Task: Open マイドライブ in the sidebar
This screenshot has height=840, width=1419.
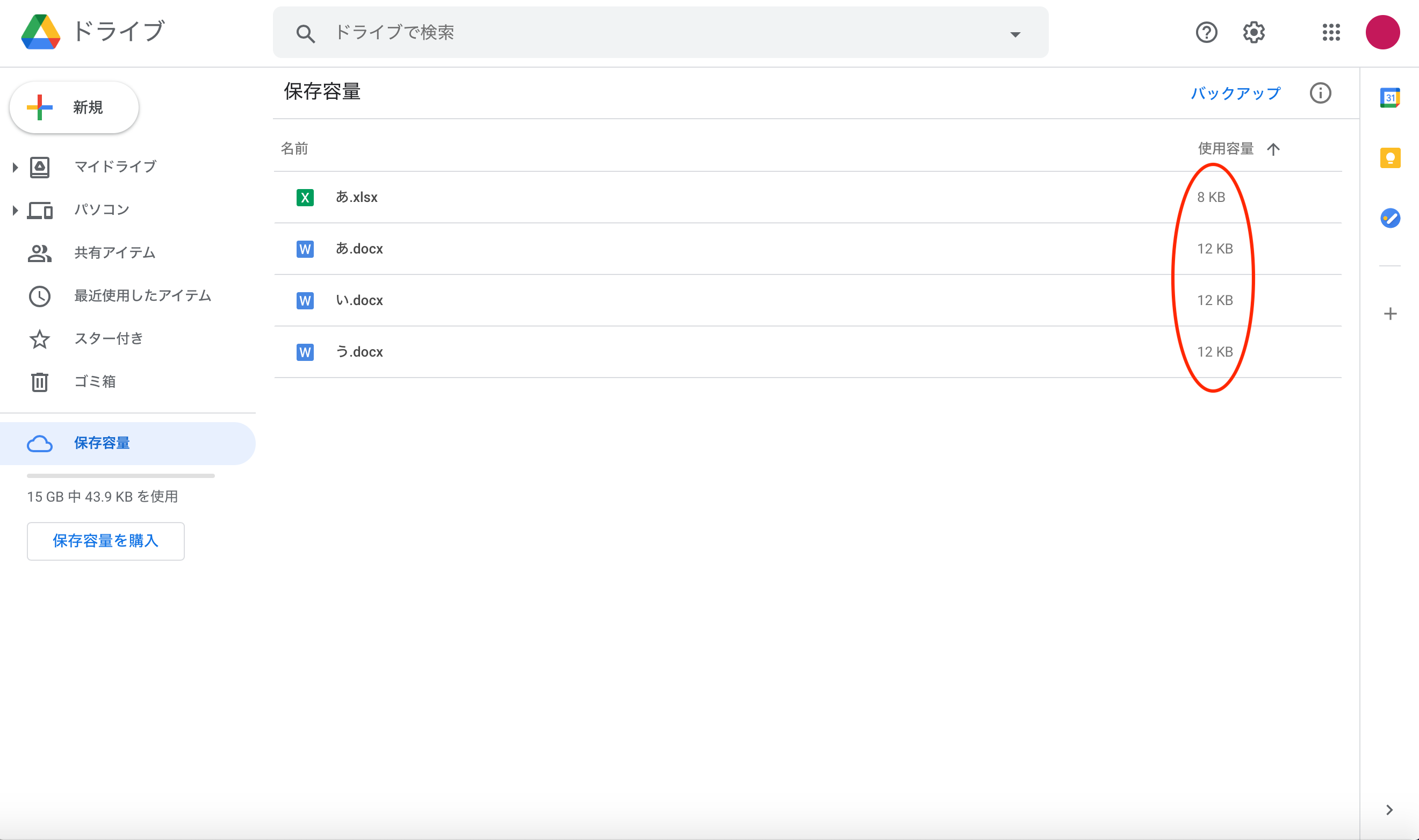Action: [x=116, y=167]
